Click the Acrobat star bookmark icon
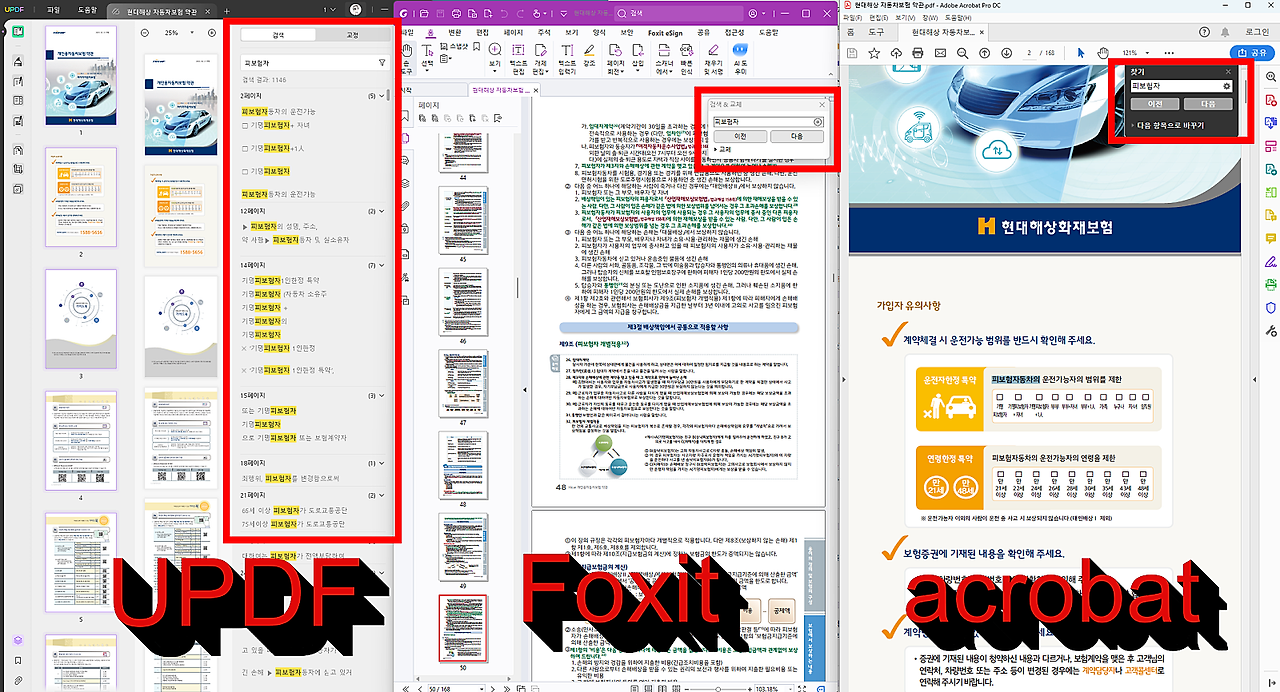 [872, 53]
